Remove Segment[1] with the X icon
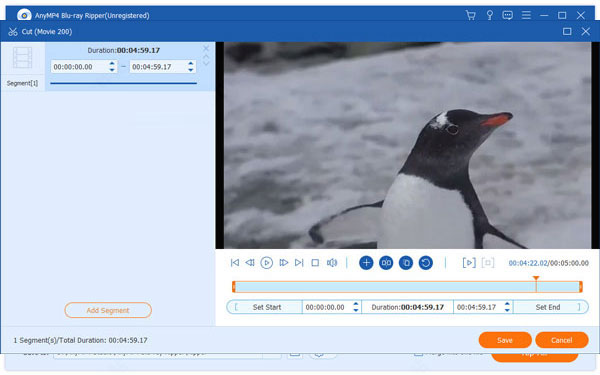The height and width of the screenshot is (375, 600). click(206, 48)
